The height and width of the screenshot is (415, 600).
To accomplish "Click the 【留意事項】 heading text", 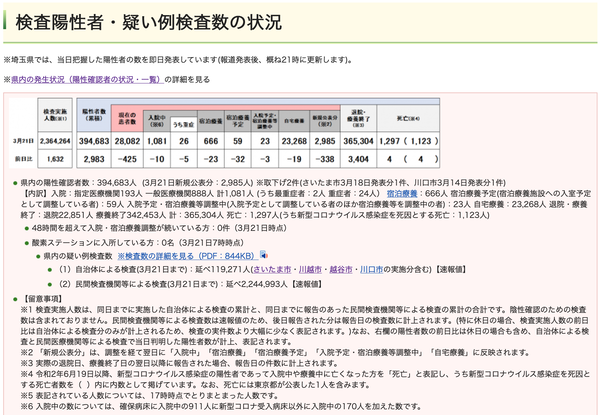I will click(42, 299).
